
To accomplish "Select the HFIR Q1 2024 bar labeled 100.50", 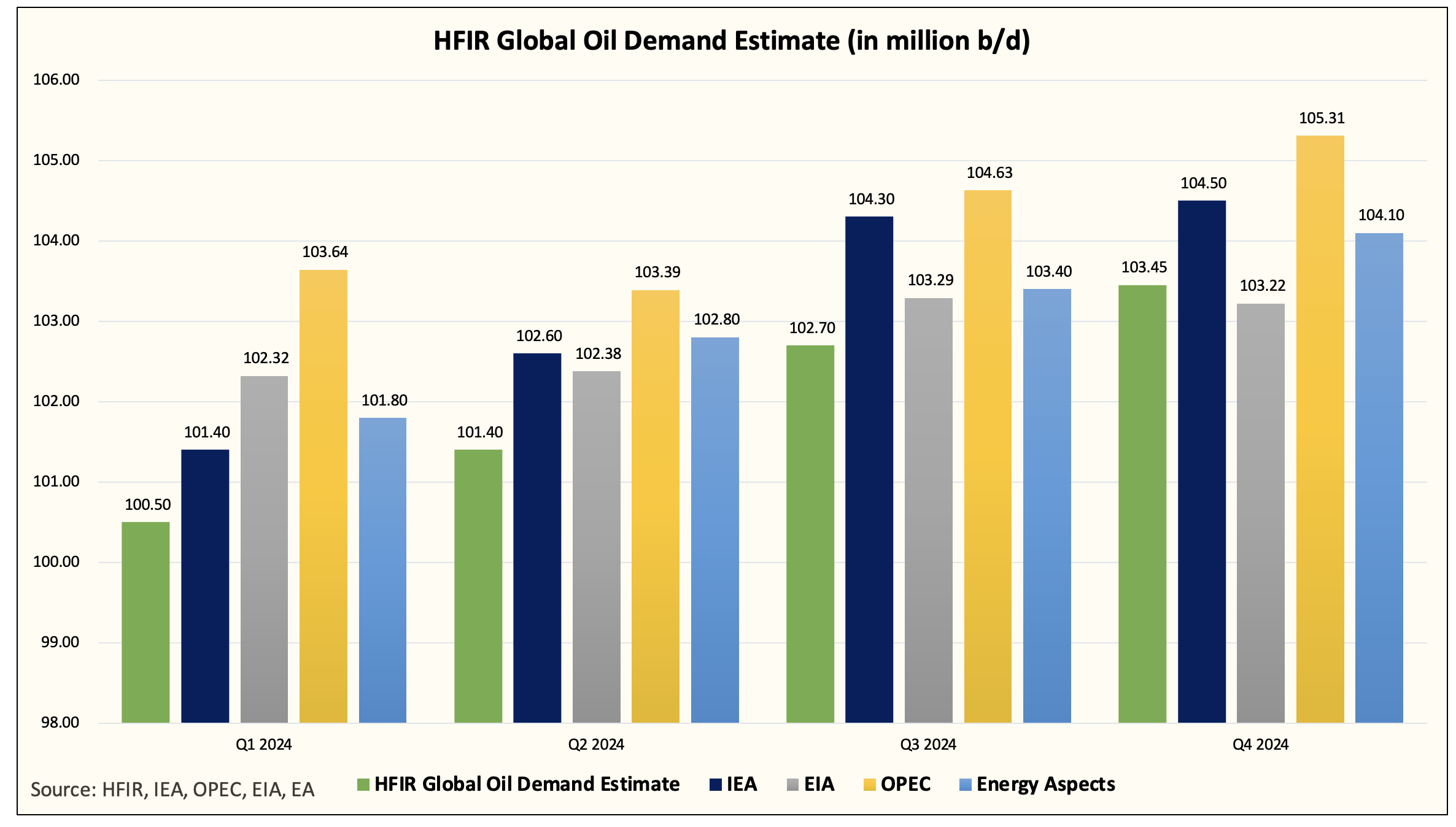I will click(x=145, y=623).
